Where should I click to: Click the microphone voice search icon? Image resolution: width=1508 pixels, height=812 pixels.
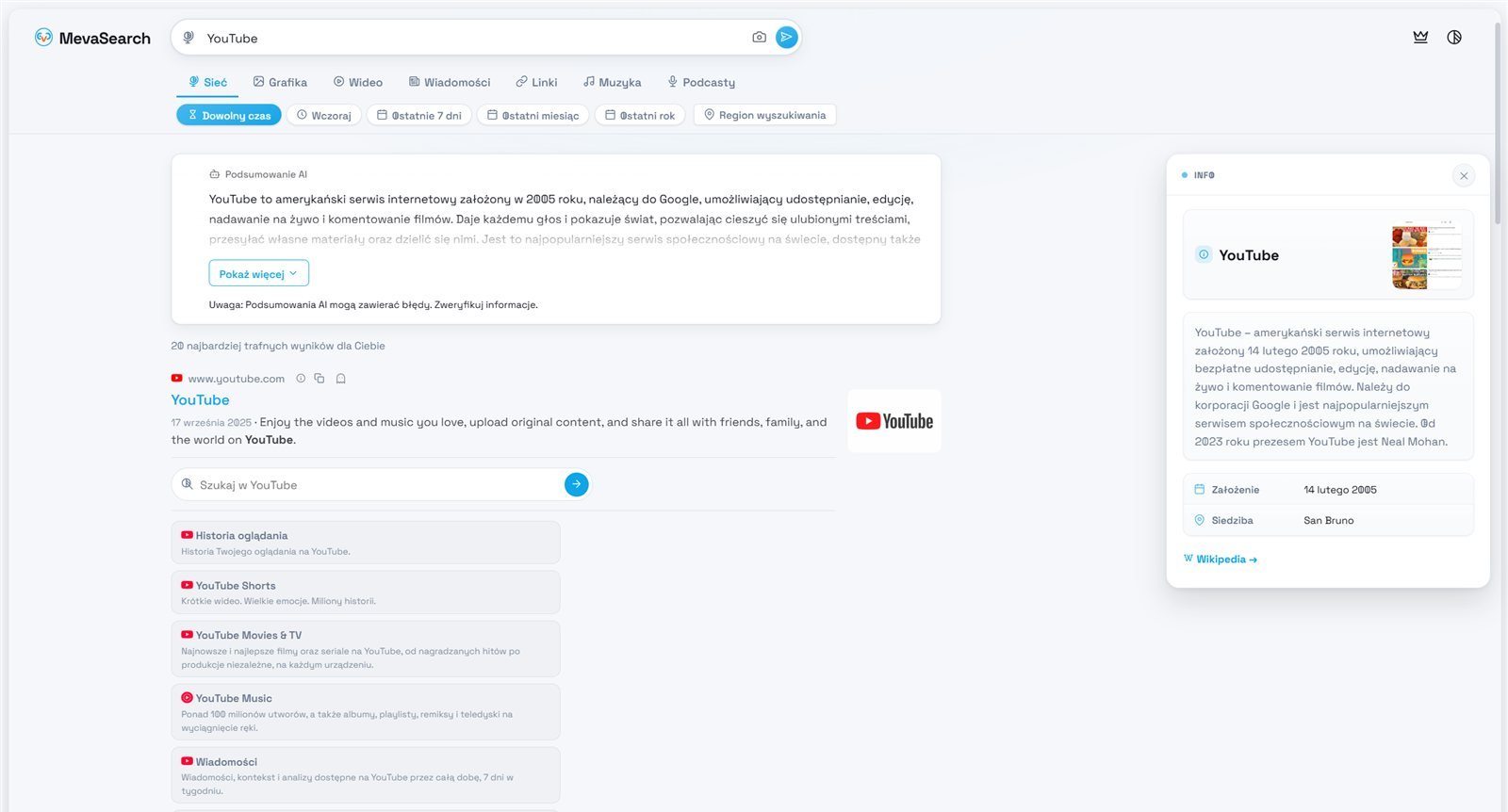(x=188, y=38)
